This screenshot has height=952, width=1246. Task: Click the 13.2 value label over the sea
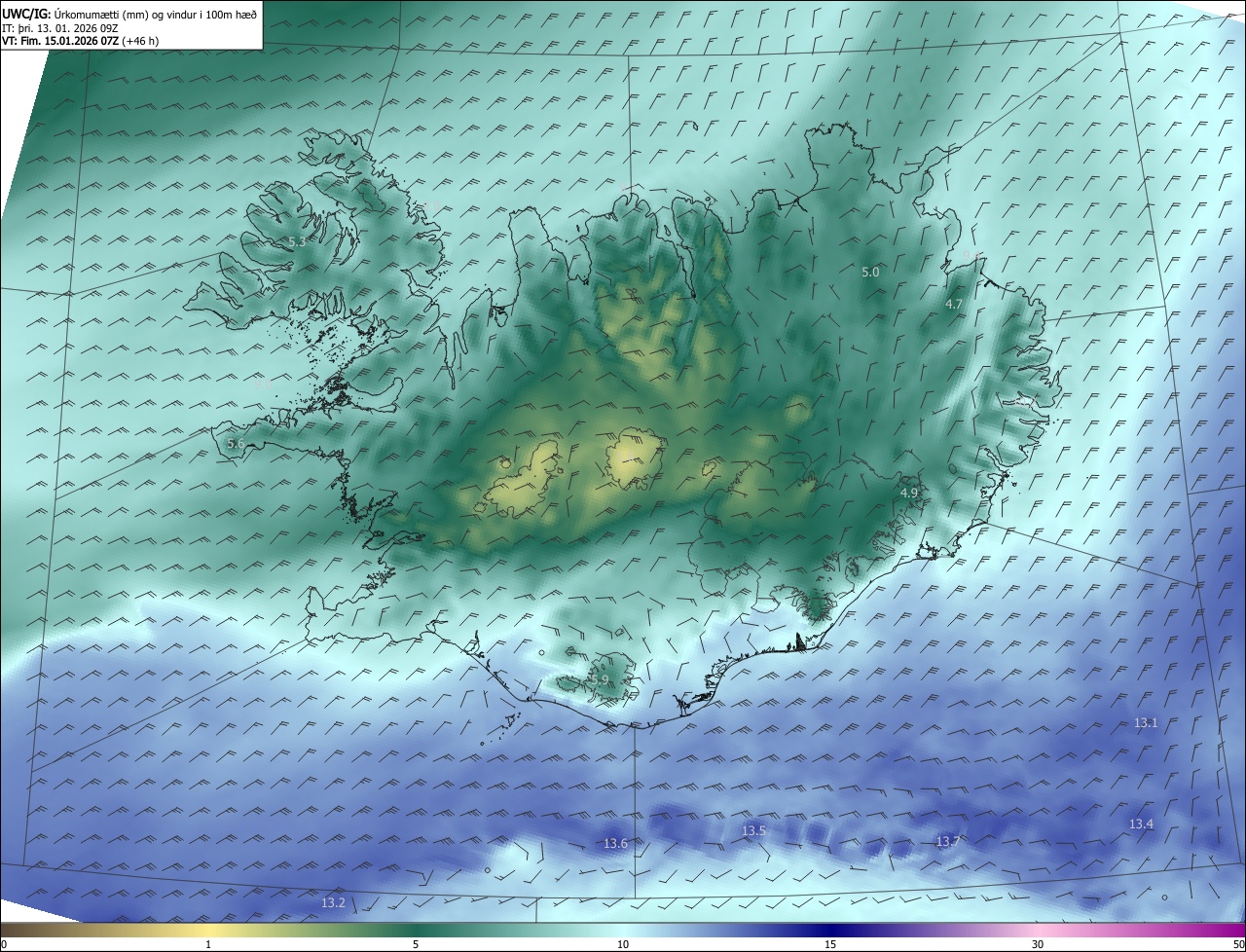pos(333,903)
